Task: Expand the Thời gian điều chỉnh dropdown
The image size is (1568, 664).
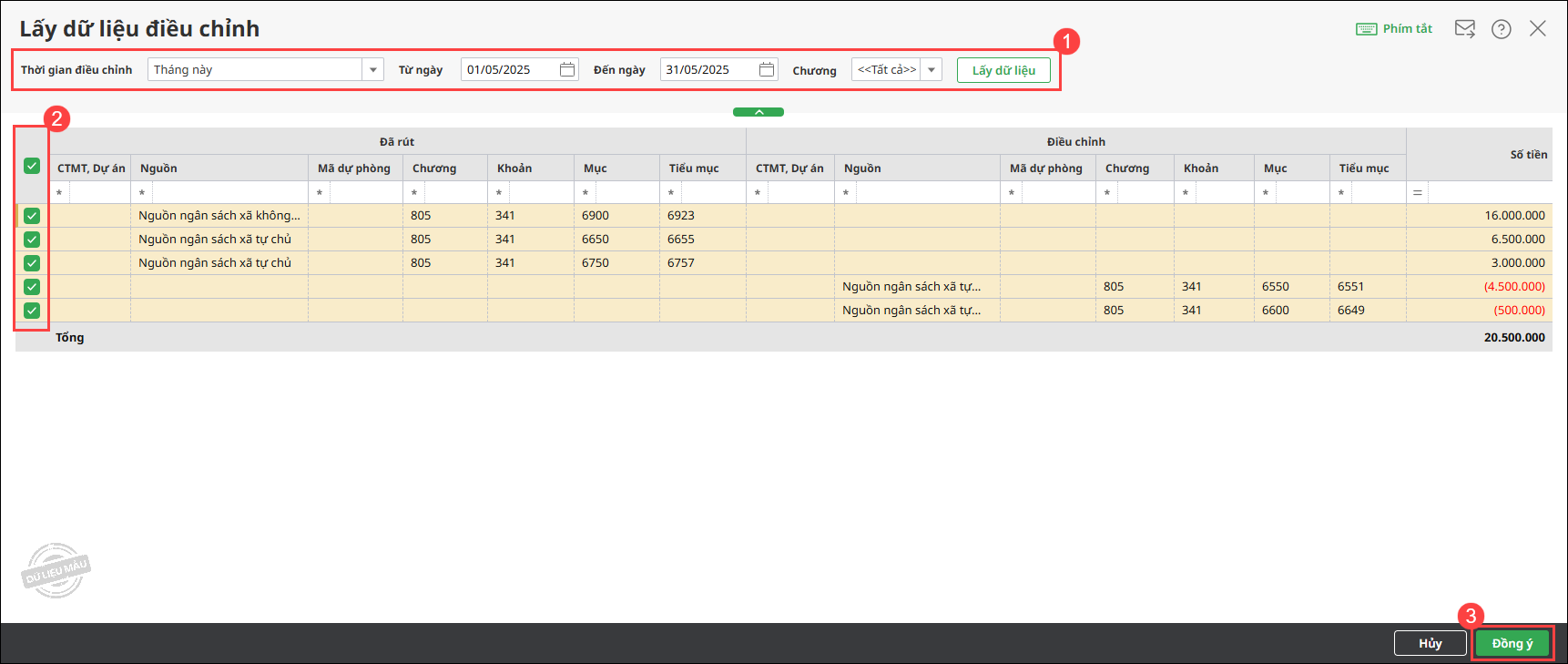Action: pos(372,69)
